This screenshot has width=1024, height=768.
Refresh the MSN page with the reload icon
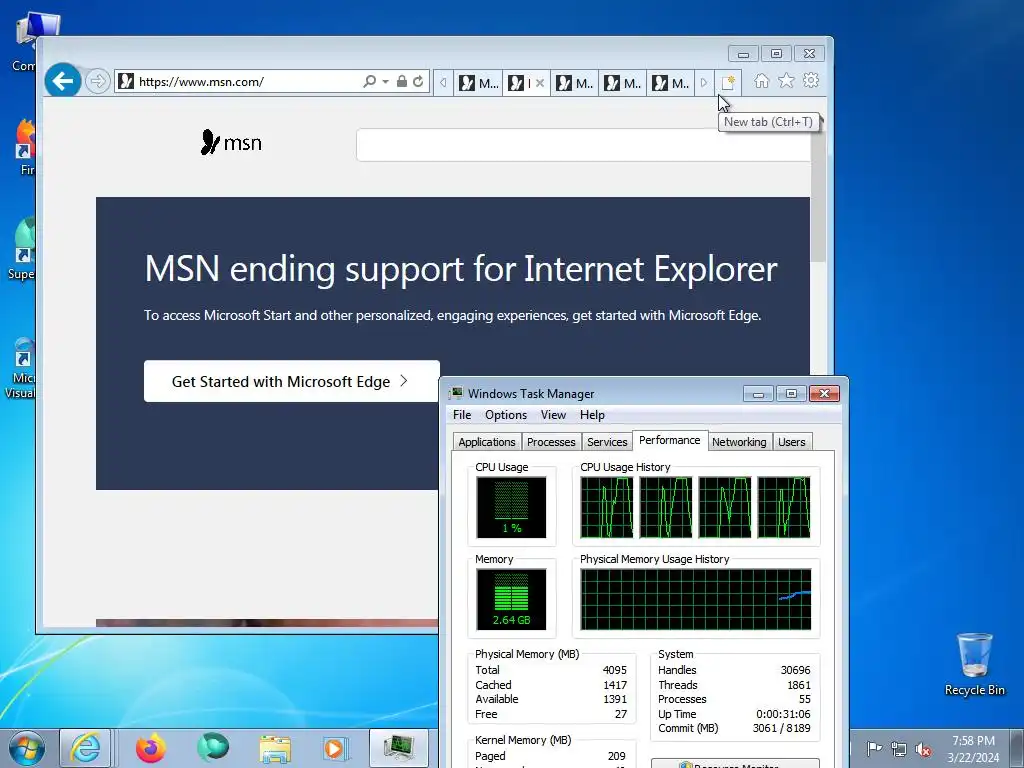pos(418,82)
